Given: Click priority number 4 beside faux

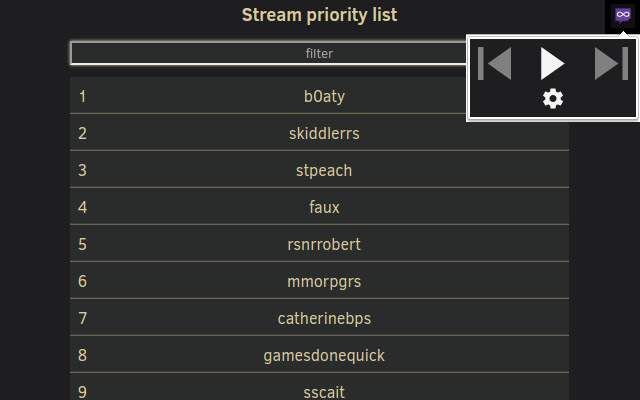Looking at the screenshot, I should coord(82,207).
